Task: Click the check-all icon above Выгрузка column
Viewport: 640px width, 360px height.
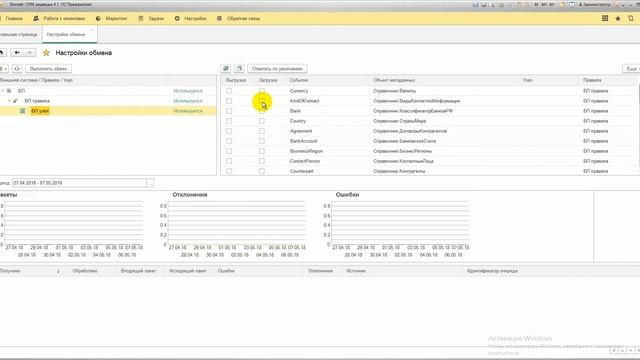Action: pyautogui.click(x=226, y=69)
